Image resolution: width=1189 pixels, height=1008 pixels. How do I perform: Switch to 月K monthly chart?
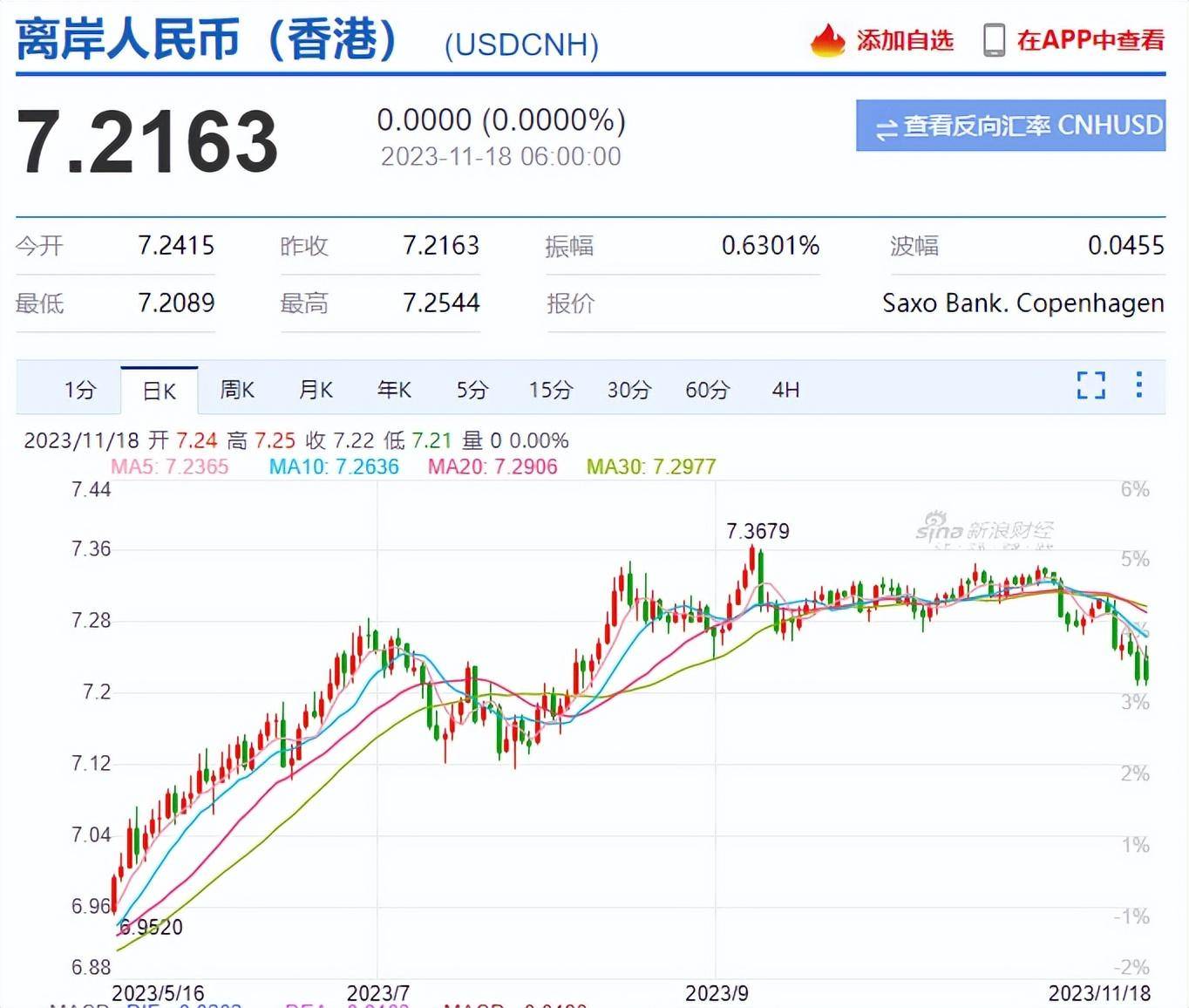pos(316,390)
